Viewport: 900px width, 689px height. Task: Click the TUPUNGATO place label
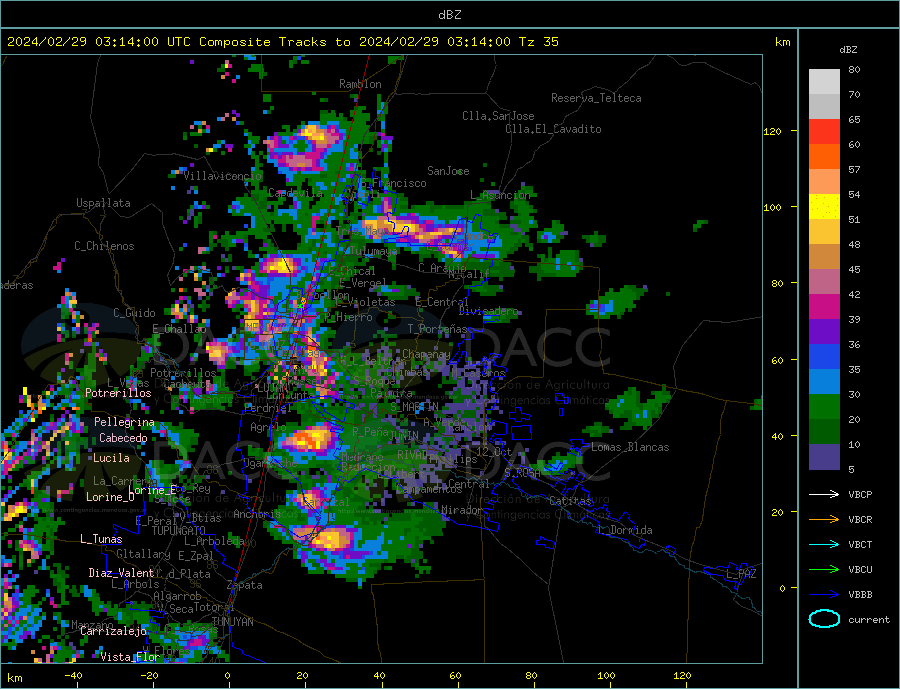point(179,531)
